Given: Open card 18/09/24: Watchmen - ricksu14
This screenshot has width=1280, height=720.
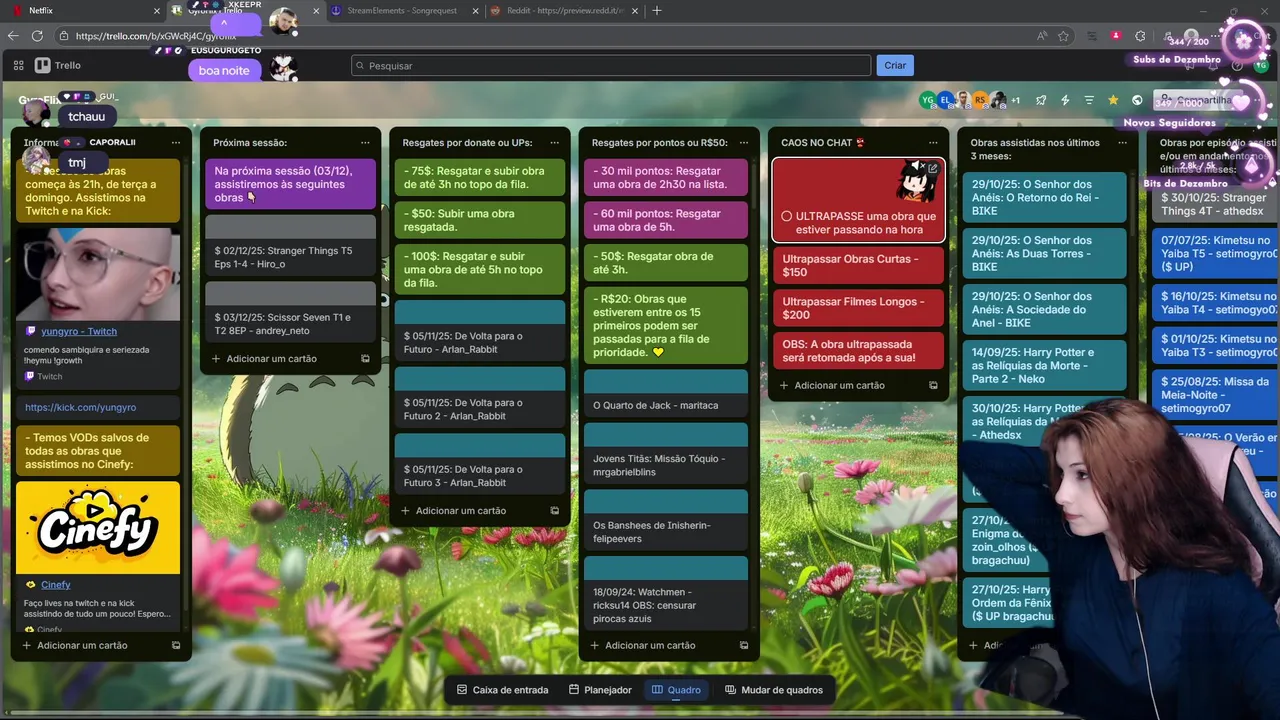Looking at the screenshot, I should [665, 594].
